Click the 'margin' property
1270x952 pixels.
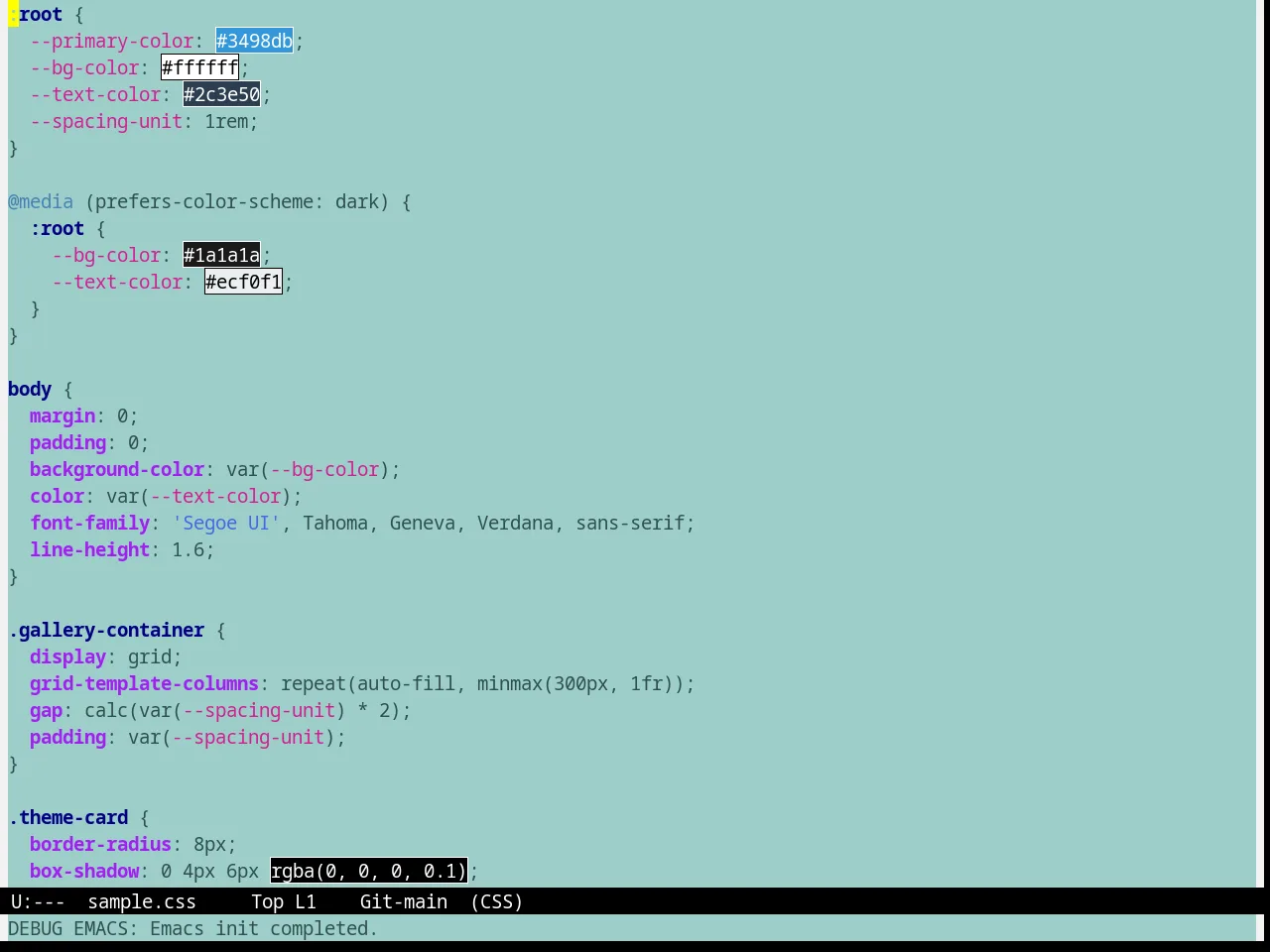pyautogui.click(x=63, y=416)
